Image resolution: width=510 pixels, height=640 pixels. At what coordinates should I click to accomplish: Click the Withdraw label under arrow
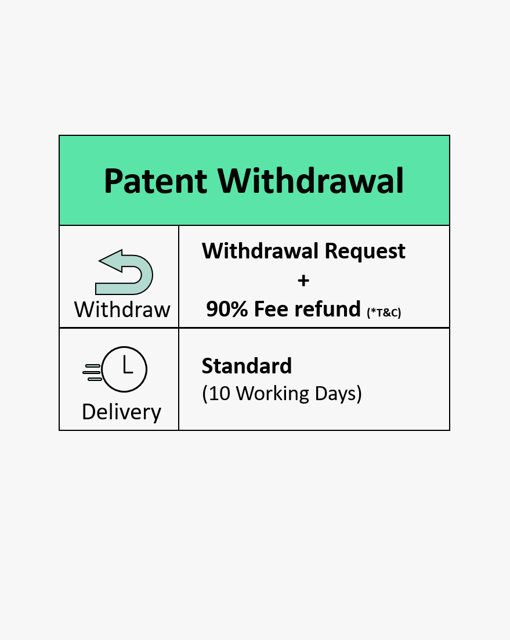(x=122, y=309)
